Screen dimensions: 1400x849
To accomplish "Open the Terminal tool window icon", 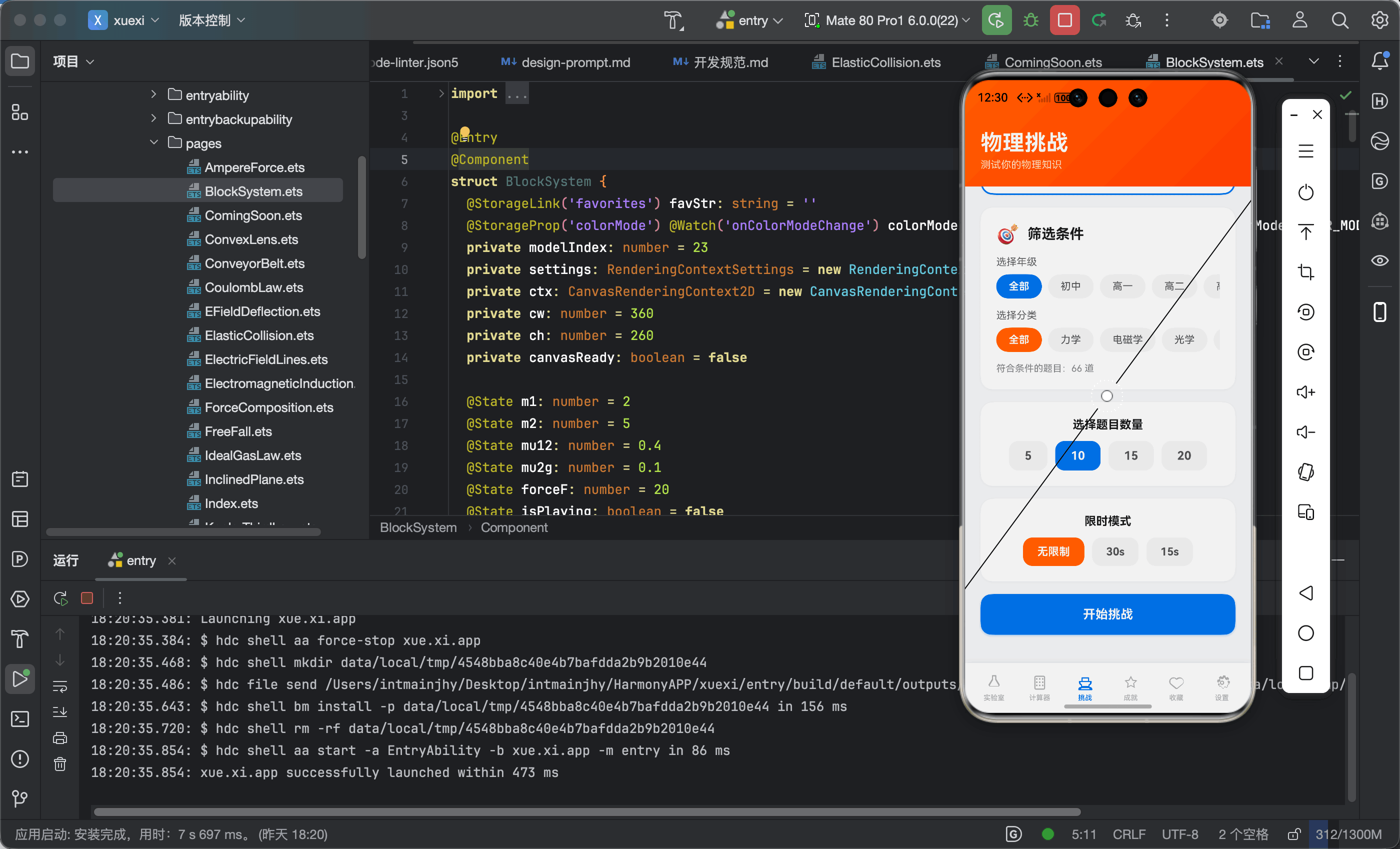I will [20, 718].
